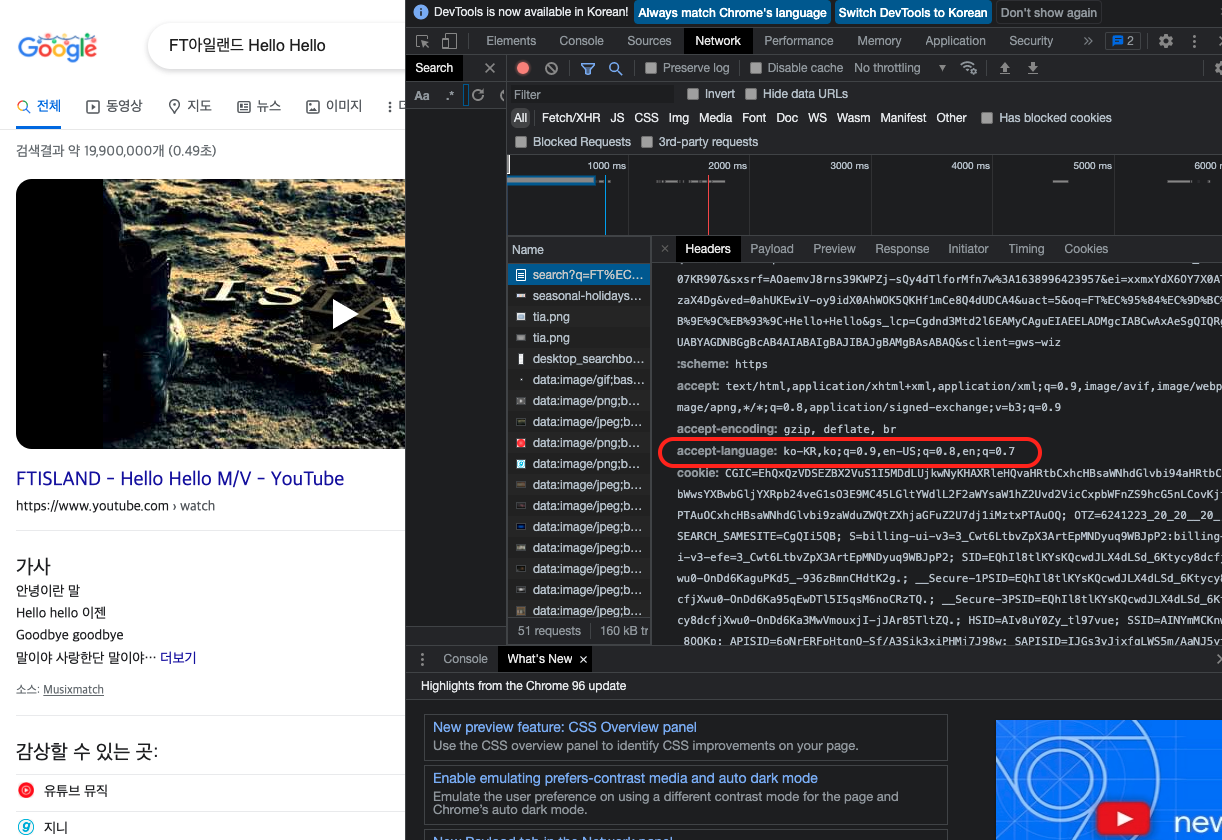Toggle match case Aa in search panel

422,95
